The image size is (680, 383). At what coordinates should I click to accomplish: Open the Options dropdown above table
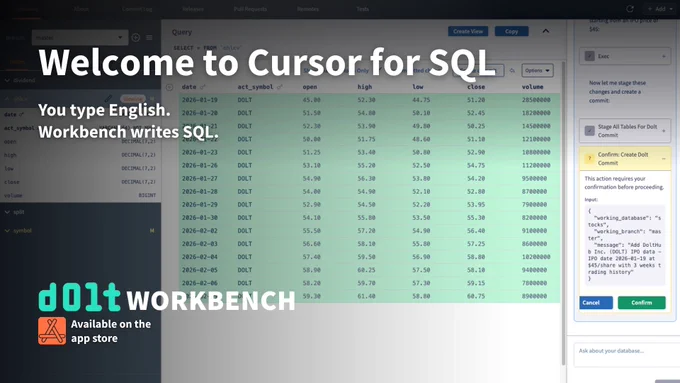(x=537, y=70)
